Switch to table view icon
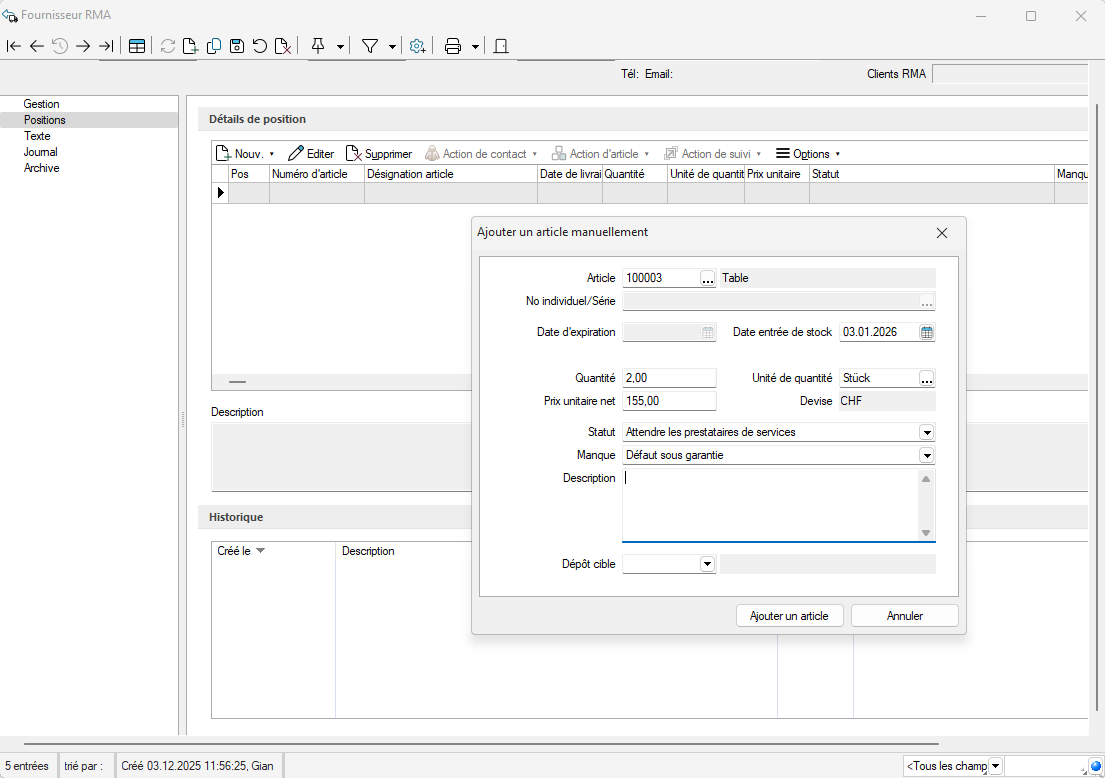Image resolution: width=1105 pixels, height=778 pixels. [x=137, y=46]
